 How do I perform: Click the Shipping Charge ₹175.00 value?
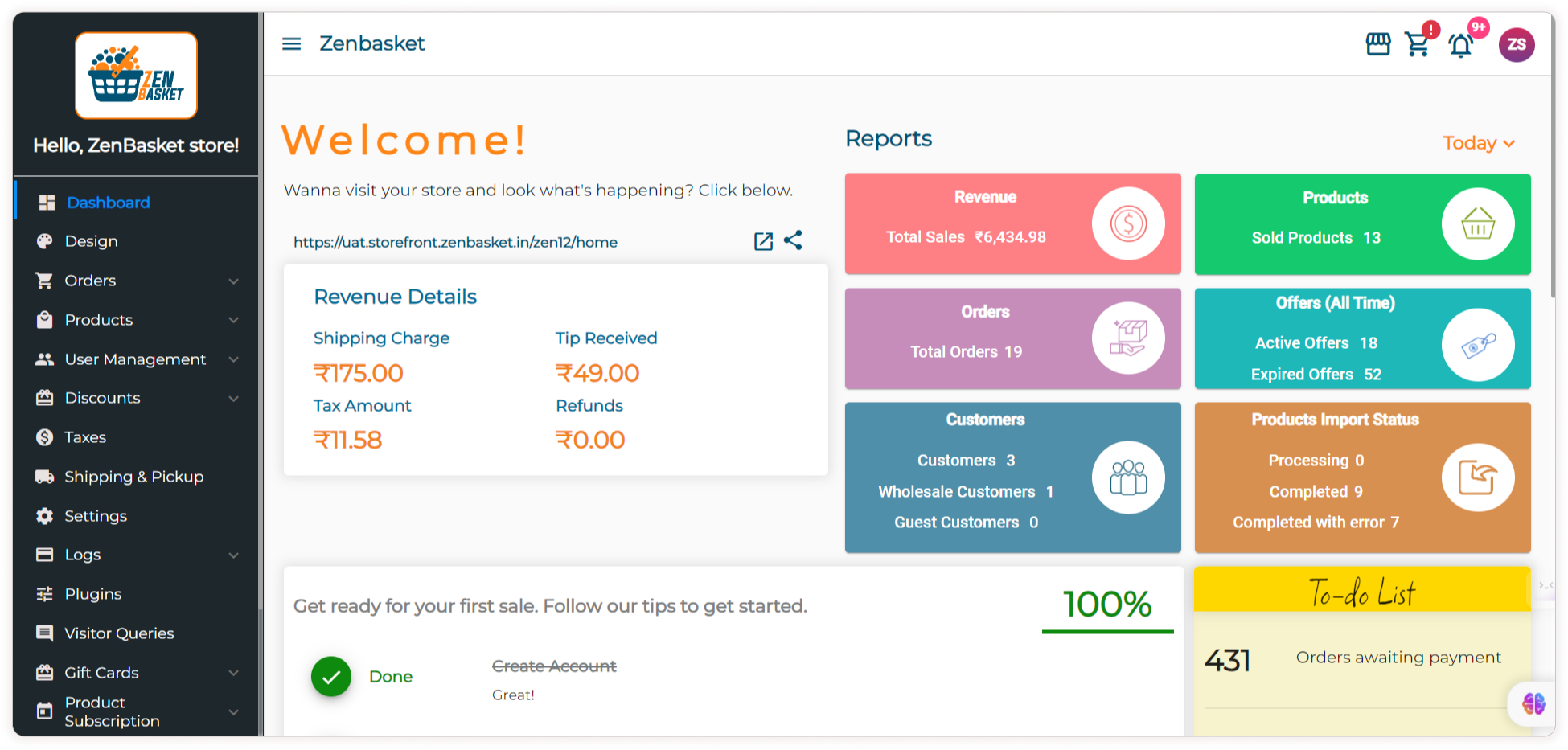click(358, 373)
